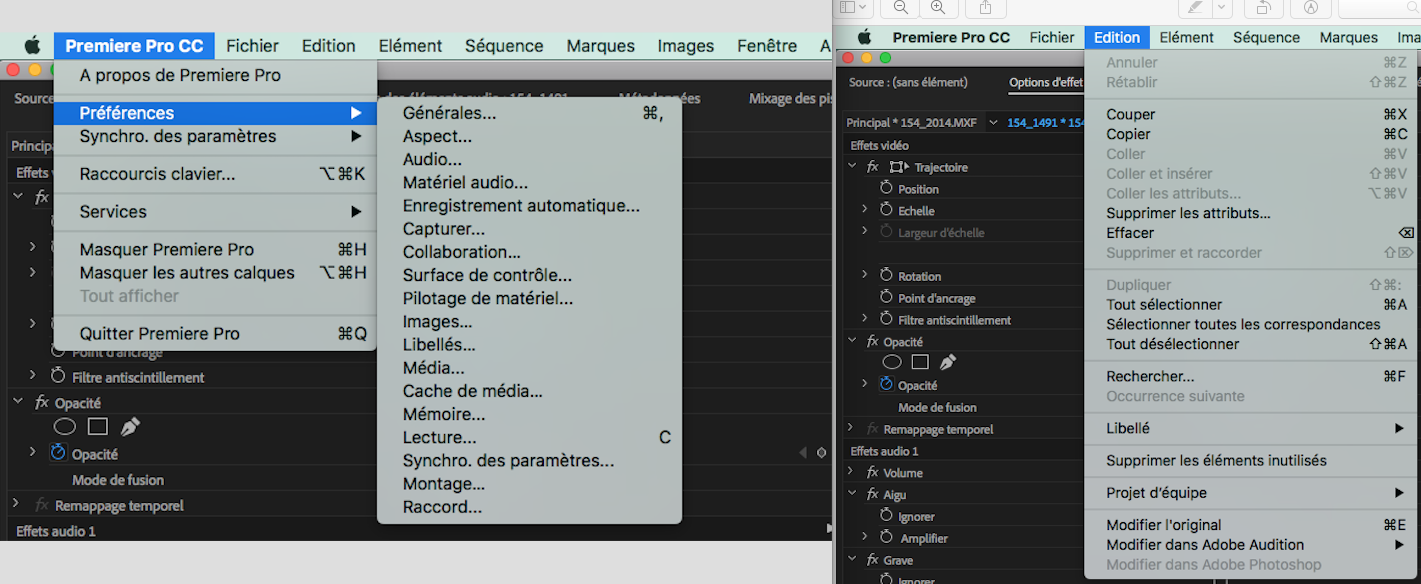Switch to the Options d'effet tab

click(1046, 82)
